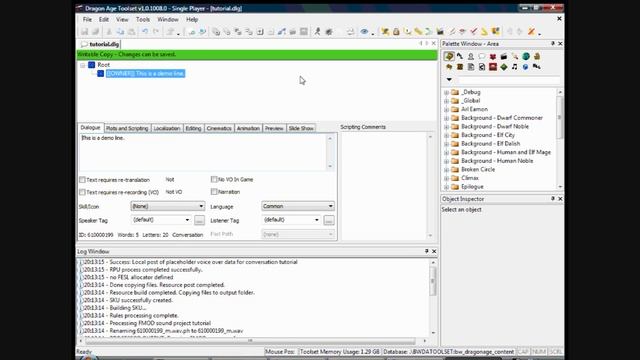Click the blue eye icon in toolbar
640x360 pixels.
tap(364, 31)
